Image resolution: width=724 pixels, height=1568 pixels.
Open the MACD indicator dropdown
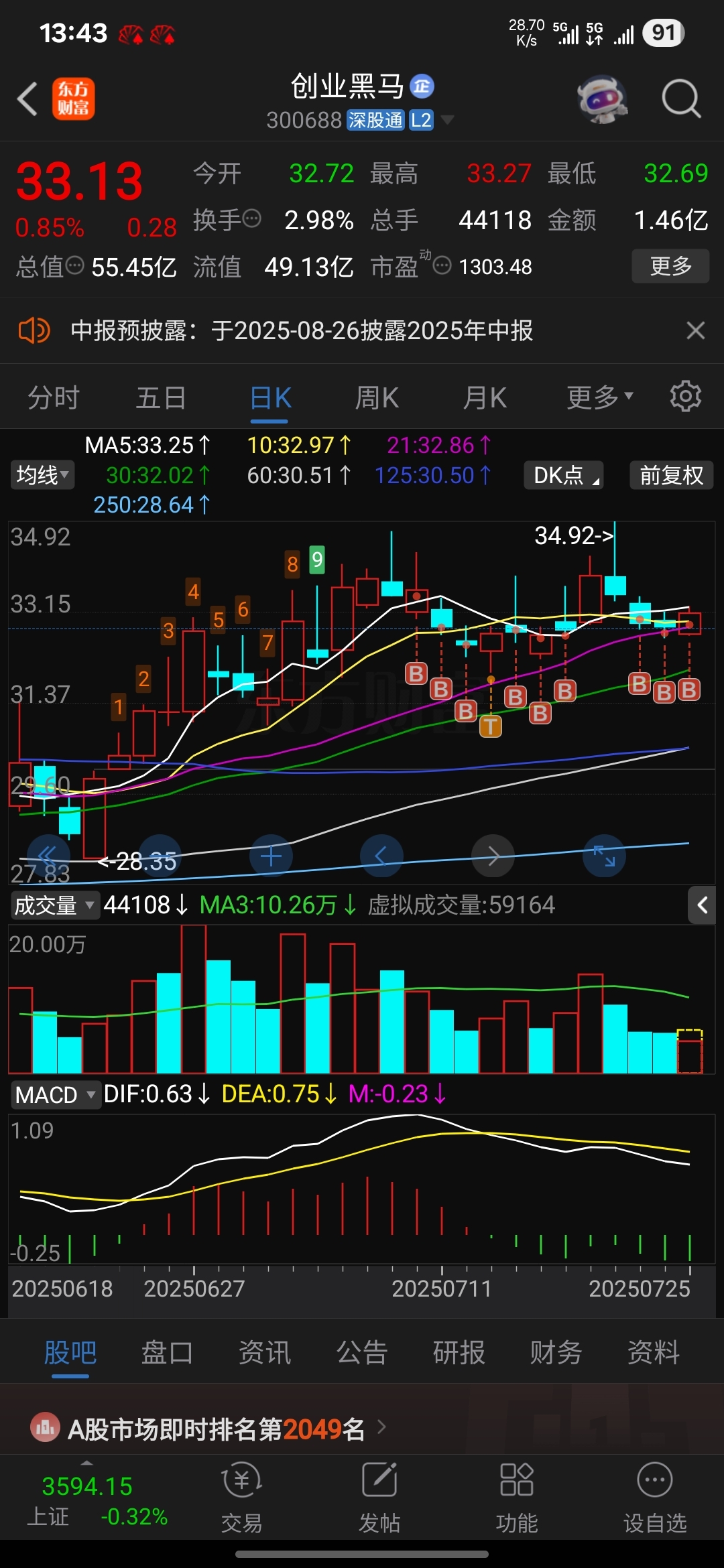[56, 1095]
